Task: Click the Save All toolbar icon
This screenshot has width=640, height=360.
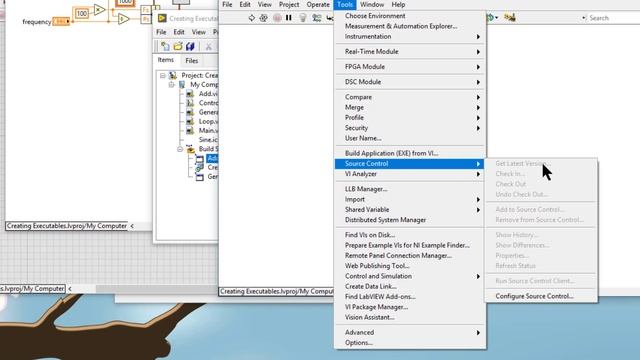Action: tap(190, 46)
